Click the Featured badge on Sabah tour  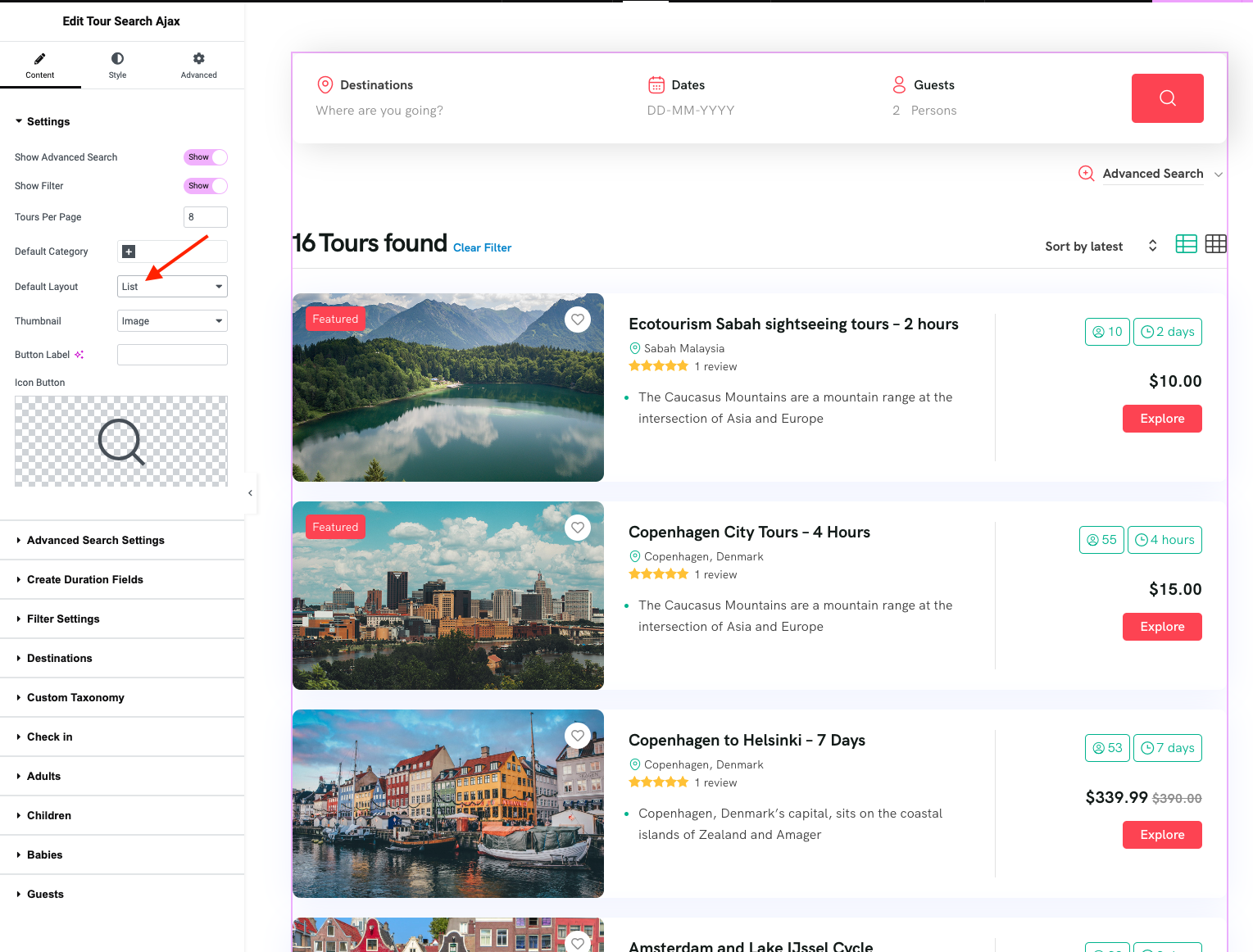(x=335, y=319)
